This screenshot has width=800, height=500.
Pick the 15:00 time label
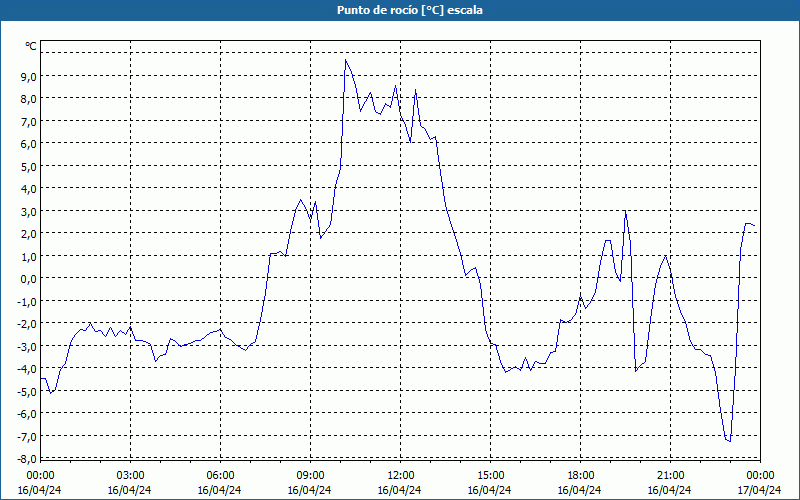click(490, 476)
